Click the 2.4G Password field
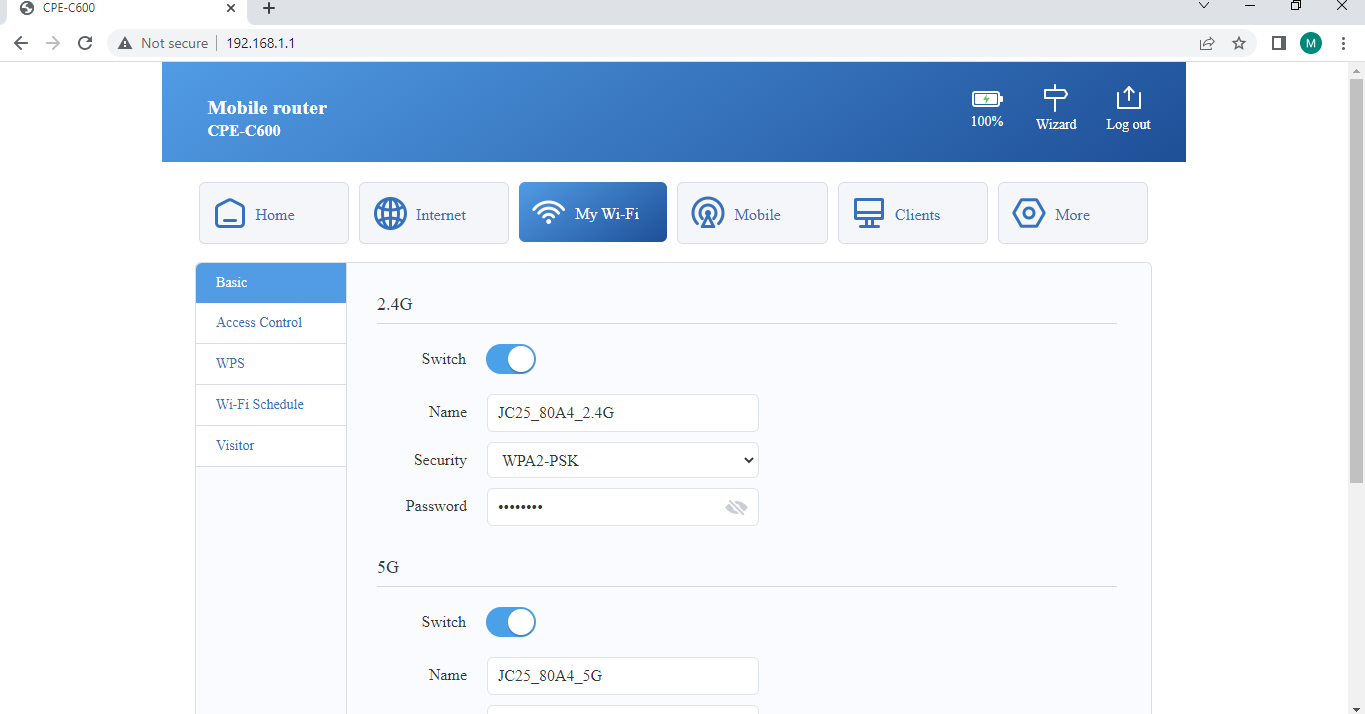 coord(622,507)
